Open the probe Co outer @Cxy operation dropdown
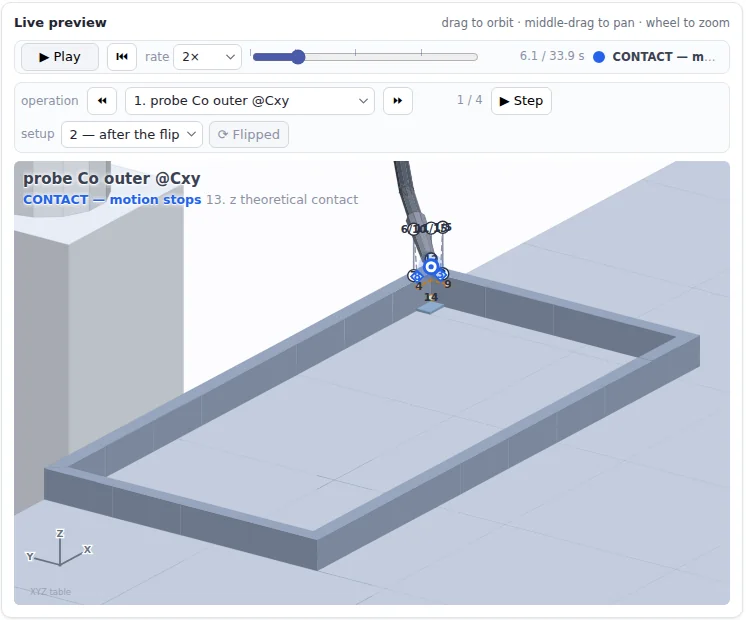 point(250,101)
